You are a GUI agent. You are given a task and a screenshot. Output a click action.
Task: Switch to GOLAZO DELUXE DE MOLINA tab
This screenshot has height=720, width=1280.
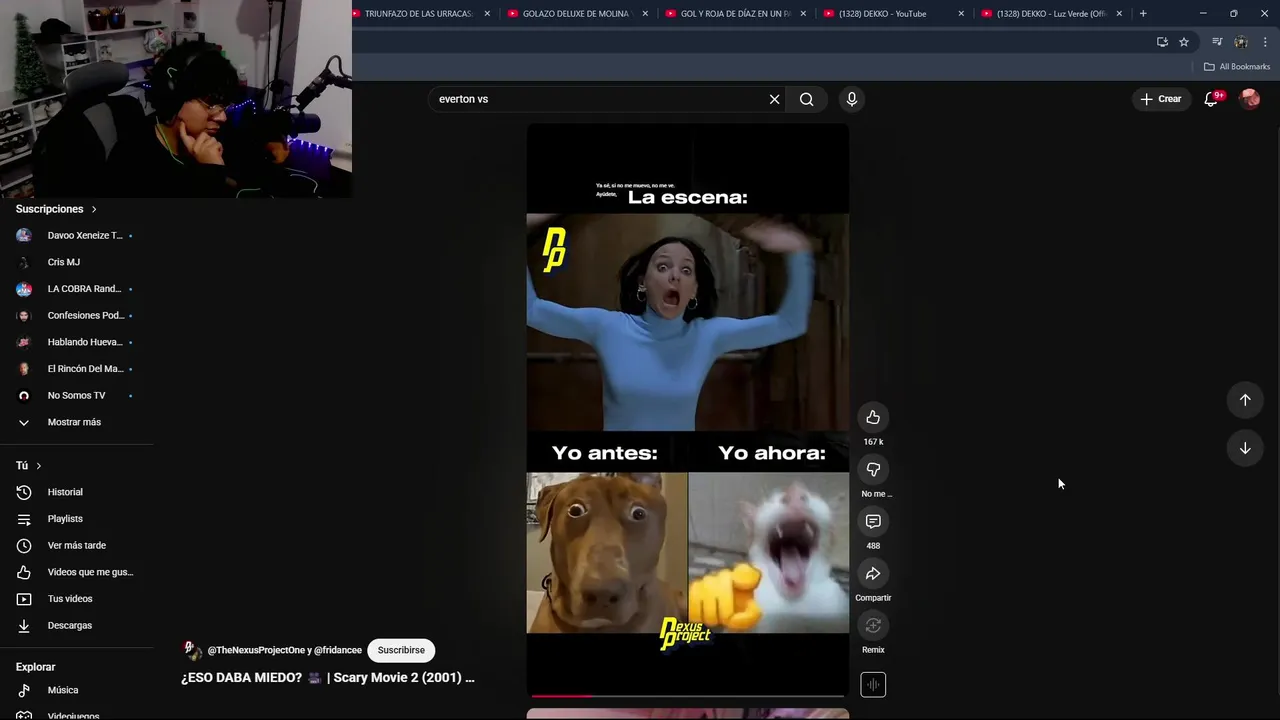577,13
